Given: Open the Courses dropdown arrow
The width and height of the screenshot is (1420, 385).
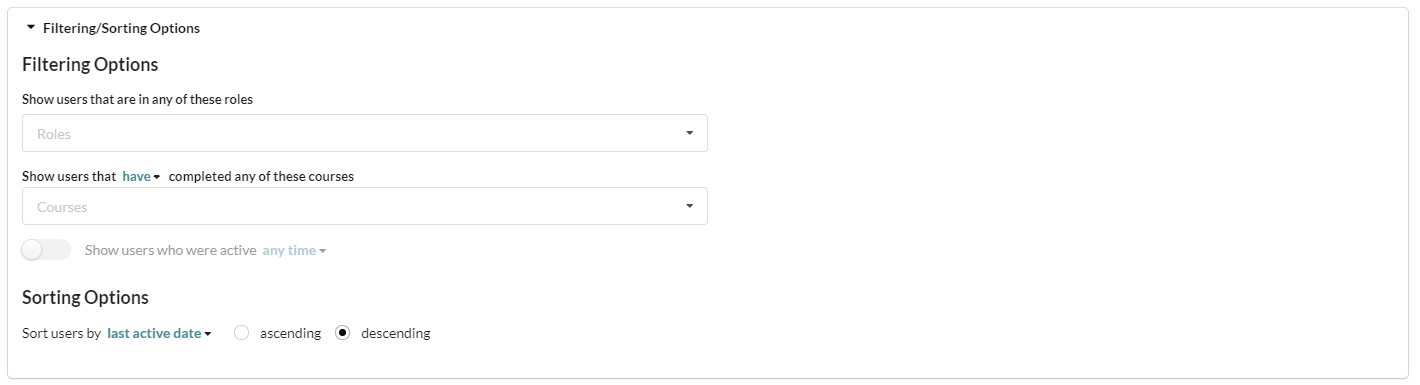Looking at the screenshot, I should 689,206.
